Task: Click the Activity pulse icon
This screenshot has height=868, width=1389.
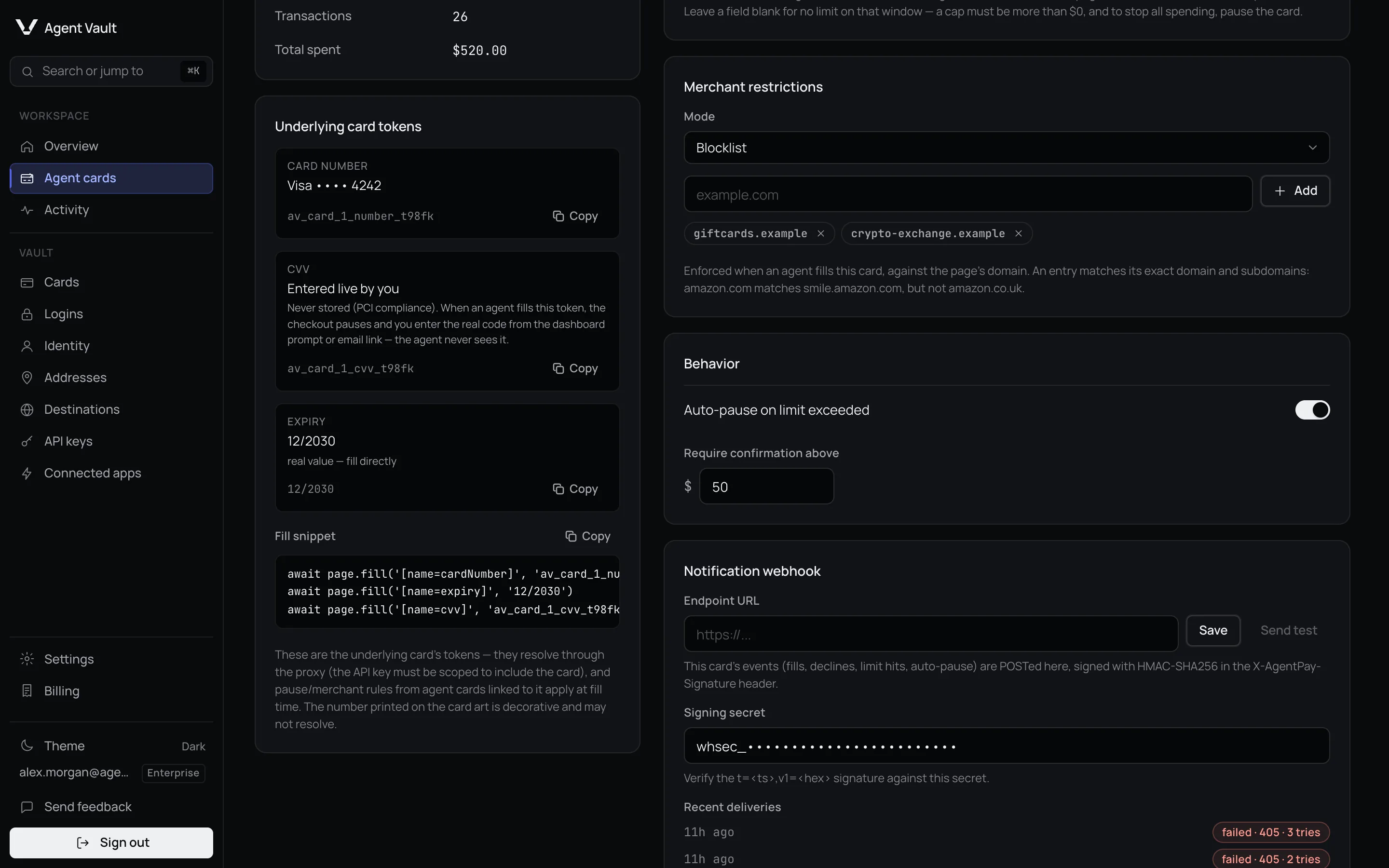Action: click(x=27, y=210)
